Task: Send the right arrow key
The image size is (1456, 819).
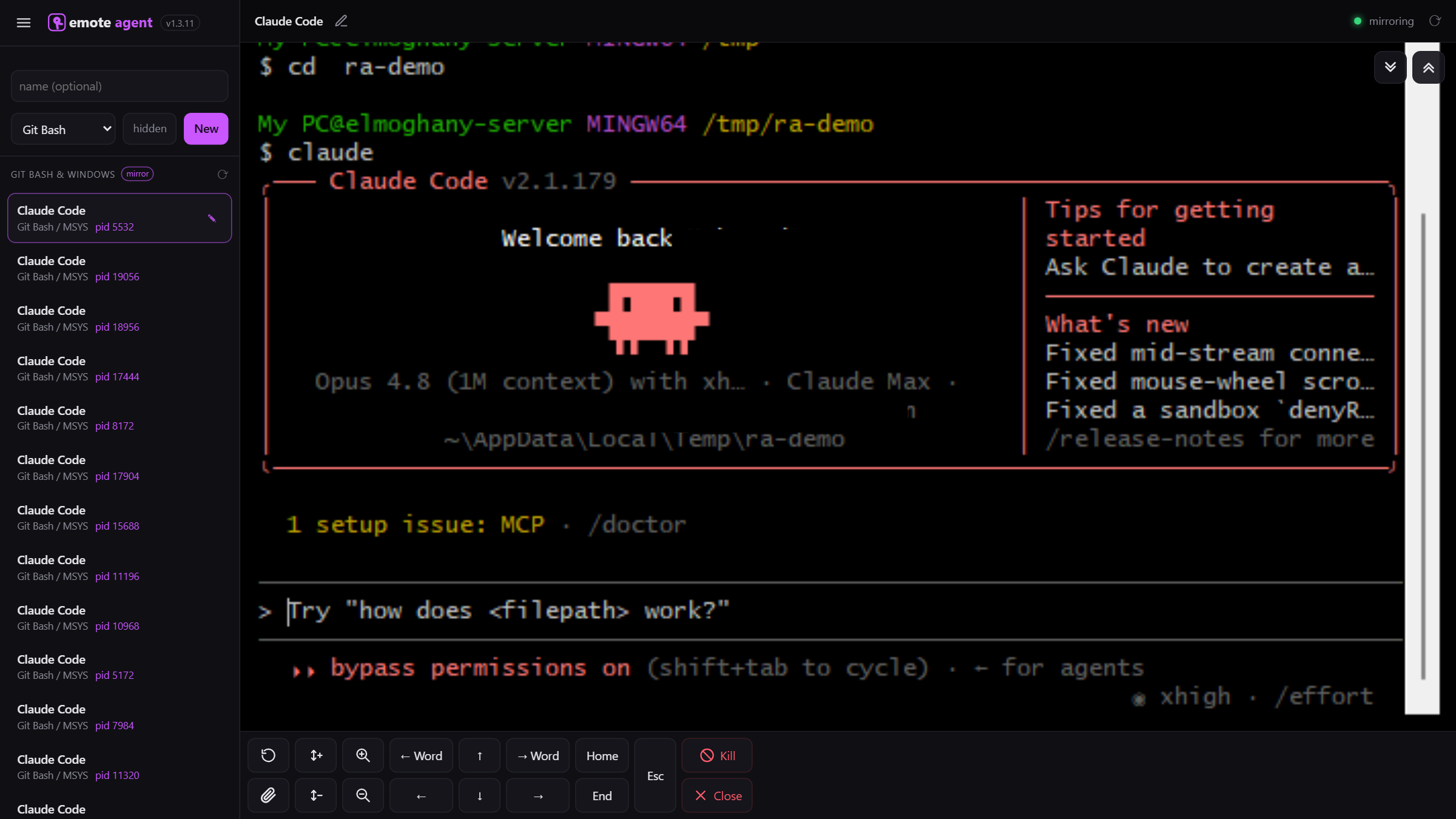Action: point(538,795)
